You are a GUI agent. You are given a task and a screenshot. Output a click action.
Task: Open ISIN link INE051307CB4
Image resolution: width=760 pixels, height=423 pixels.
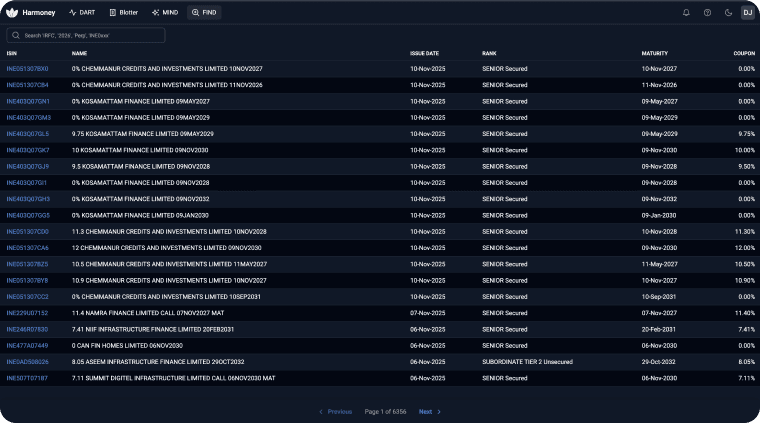(x=27, y=85)
